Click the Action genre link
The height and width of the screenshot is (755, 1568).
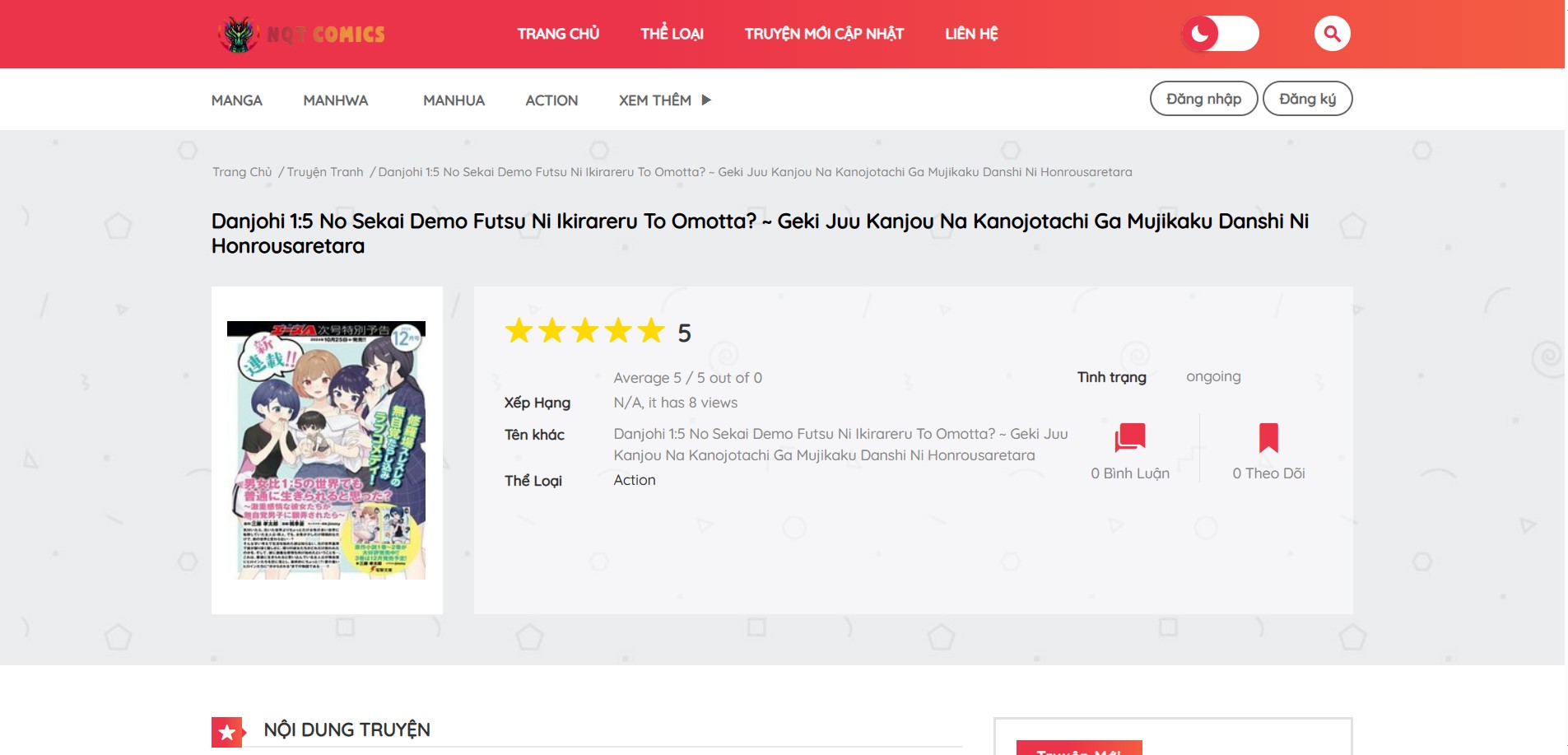click(x=635, y=480)
